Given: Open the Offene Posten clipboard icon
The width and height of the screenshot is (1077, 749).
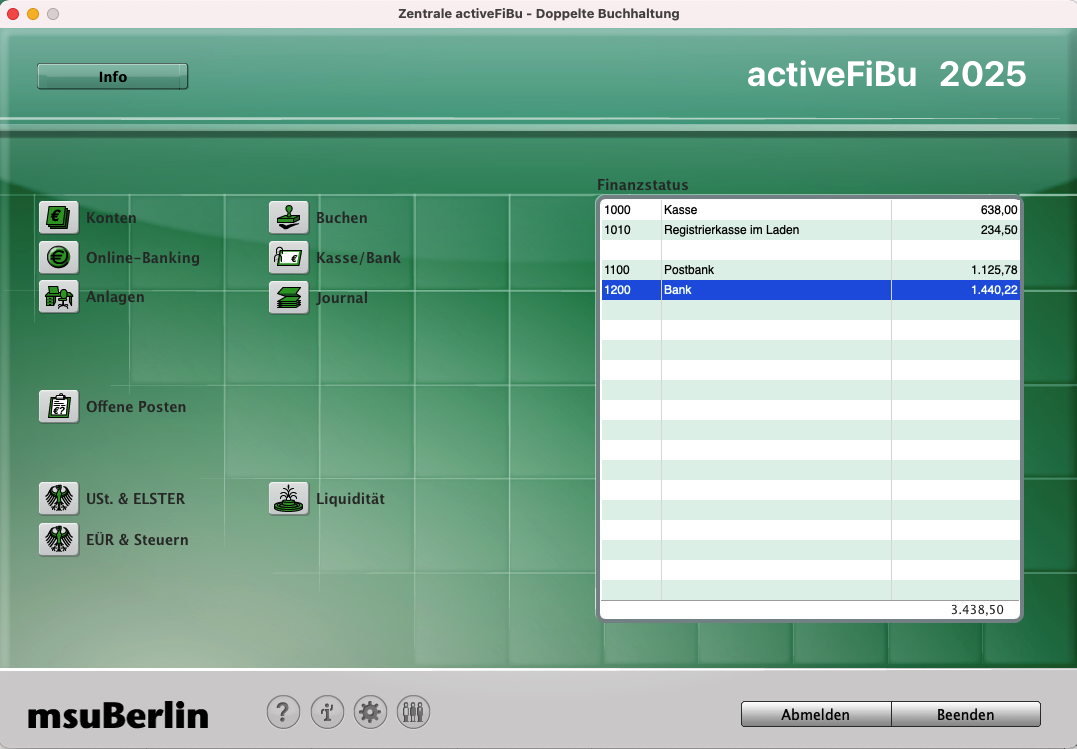Looking at the screenshot, I should tap(59, 407).
